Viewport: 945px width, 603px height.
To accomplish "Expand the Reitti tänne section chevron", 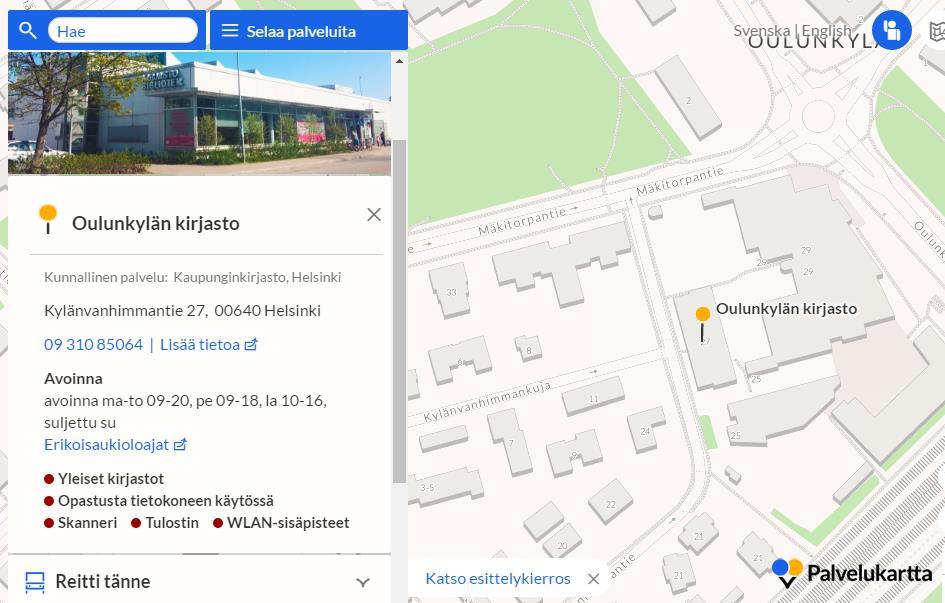I will pos(363,582).
